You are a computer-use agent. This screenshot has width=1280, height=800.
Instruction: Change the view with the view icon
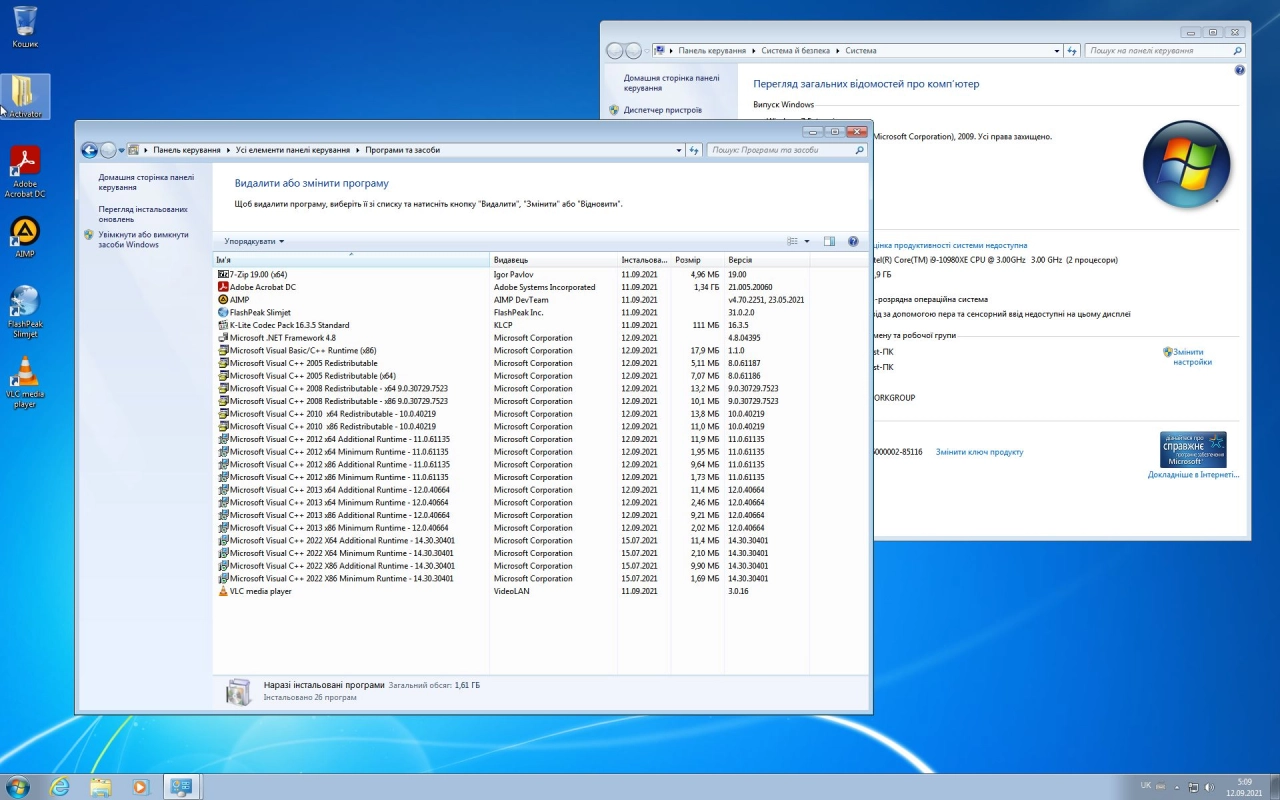coord(792,241)
